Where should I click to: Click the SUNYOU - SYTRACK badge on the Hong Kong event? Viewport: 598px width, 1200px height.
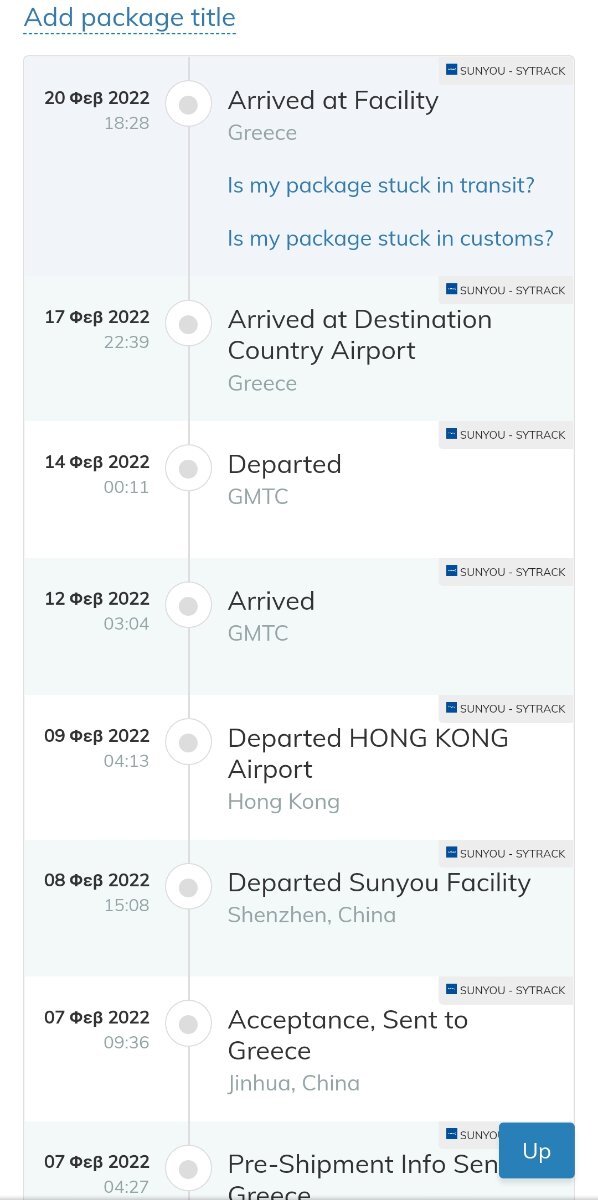(506, 709)
